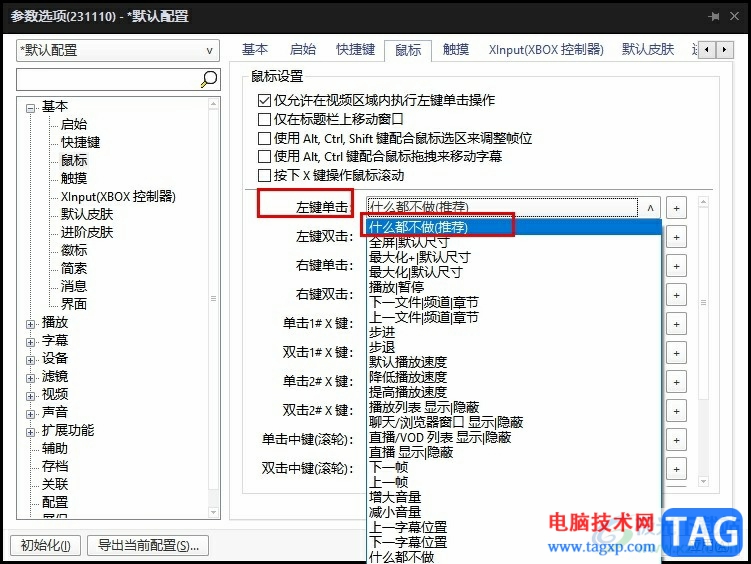Viewport: 751px width, 564px height.
Task: Pin the preferences window
Action: click(714, 16)
